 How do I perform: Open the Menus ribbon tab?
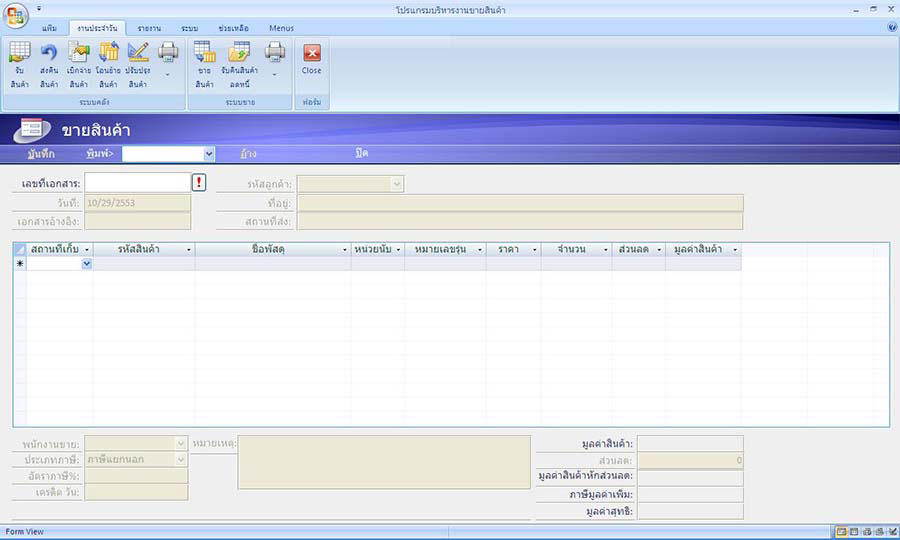click(281, 28)
